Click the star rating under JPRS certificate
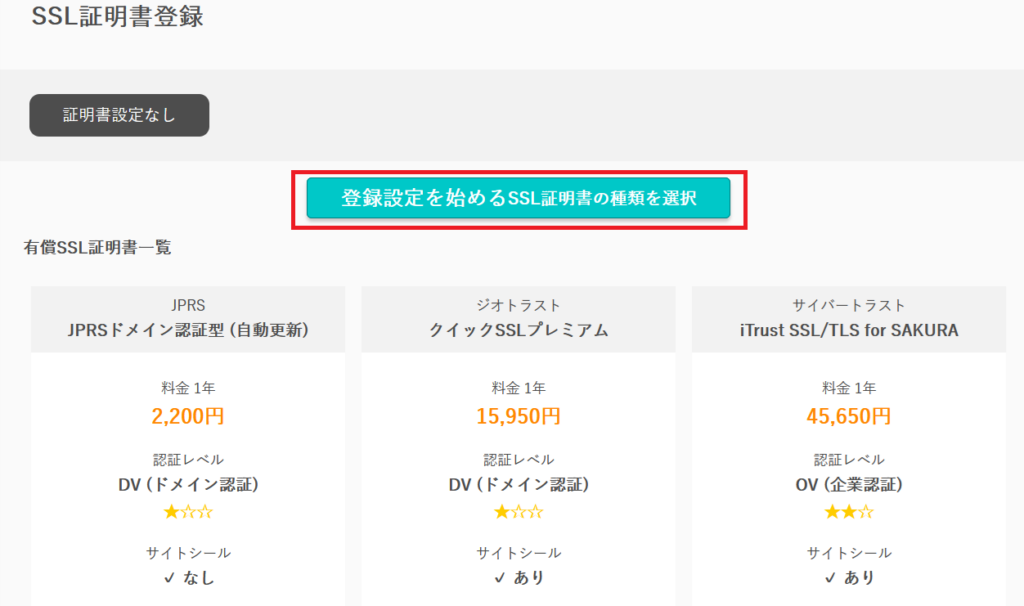 188,512
